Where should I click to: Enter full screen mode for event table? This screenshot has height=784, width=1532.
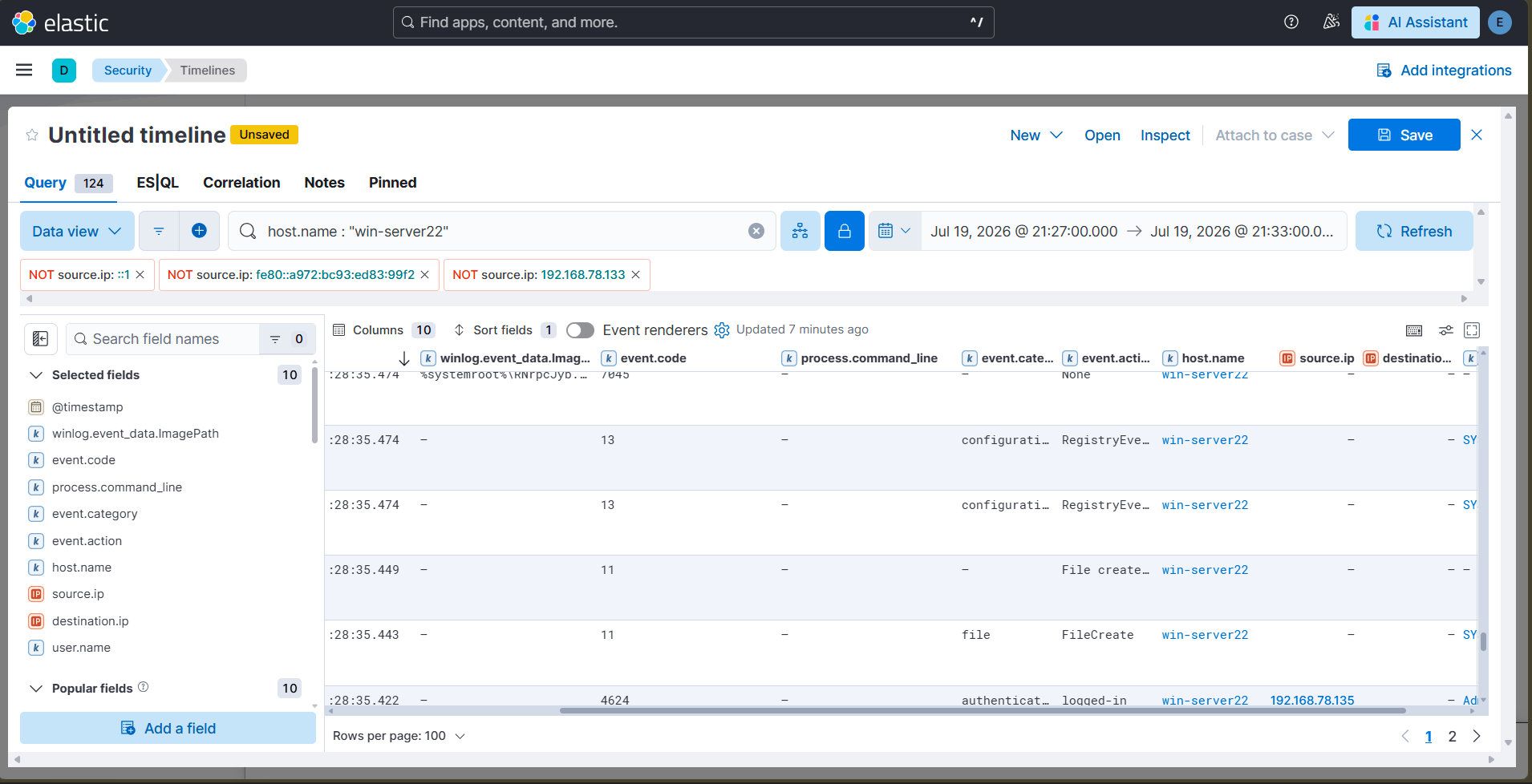tap(1472, 330)
